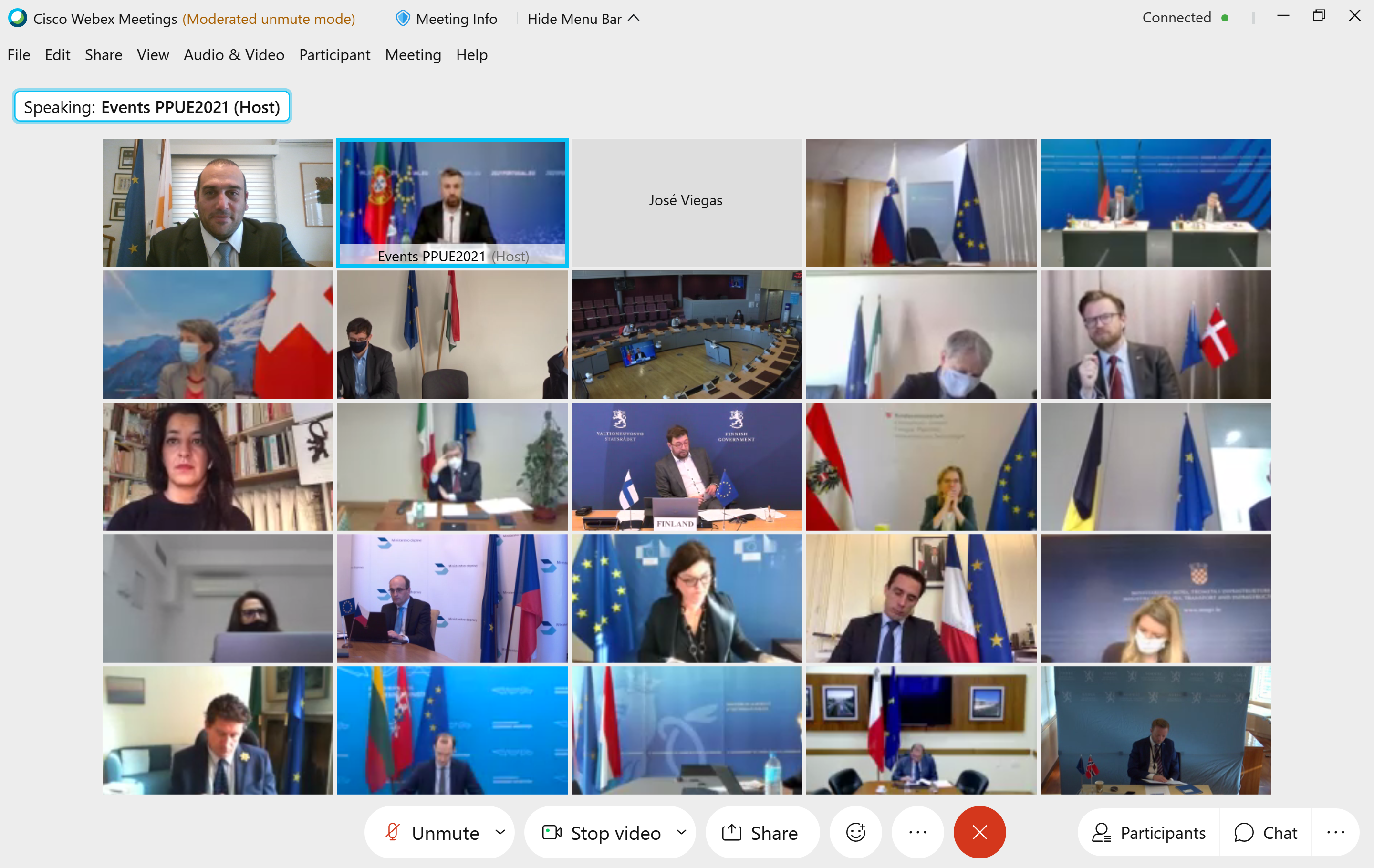Open the reactions smiley icon
This screenshot has width=1374, height=868.
pyautogui.click(x=855, y=833)
